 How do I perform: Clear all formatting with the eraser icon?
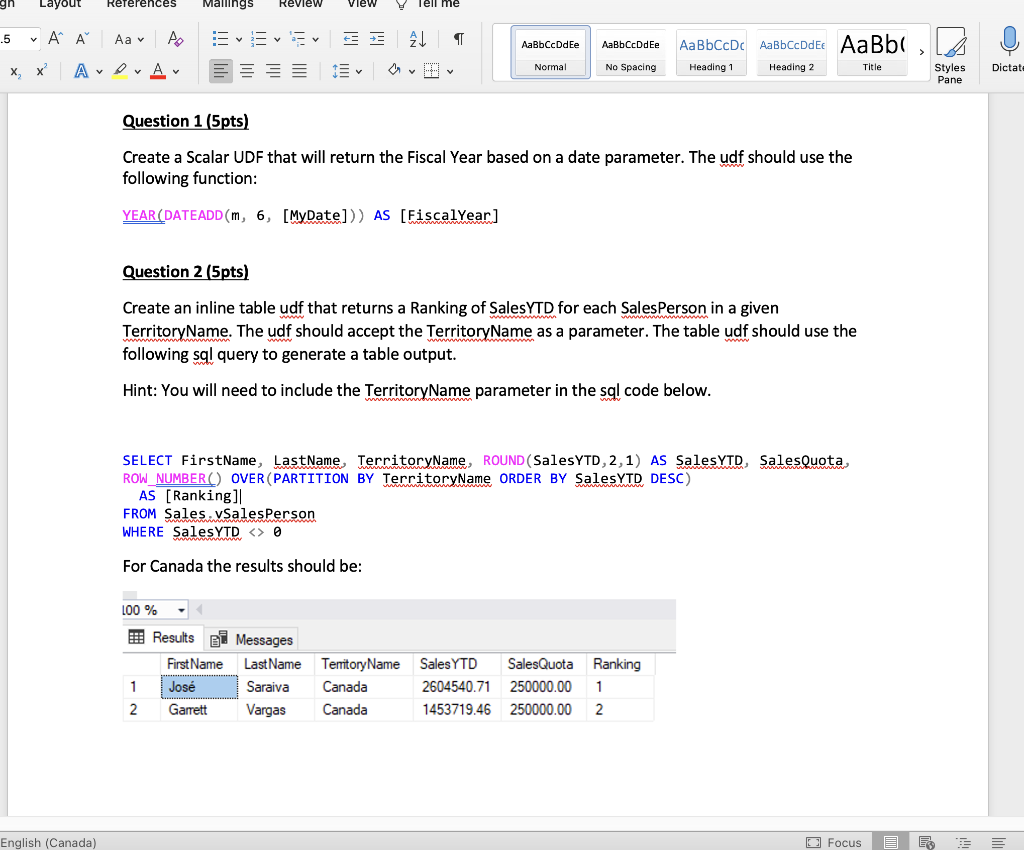coord(175,39)
